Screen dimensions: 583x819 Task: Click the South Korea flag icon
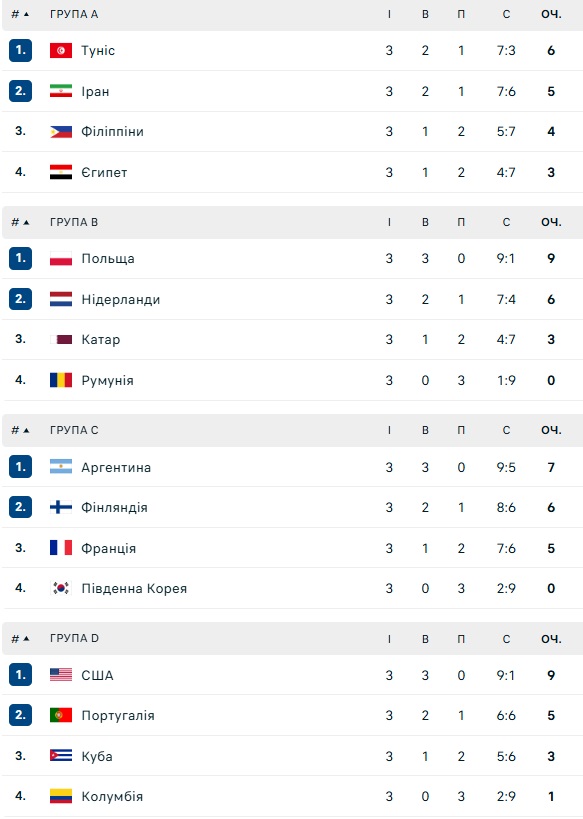tap(61, 588)
